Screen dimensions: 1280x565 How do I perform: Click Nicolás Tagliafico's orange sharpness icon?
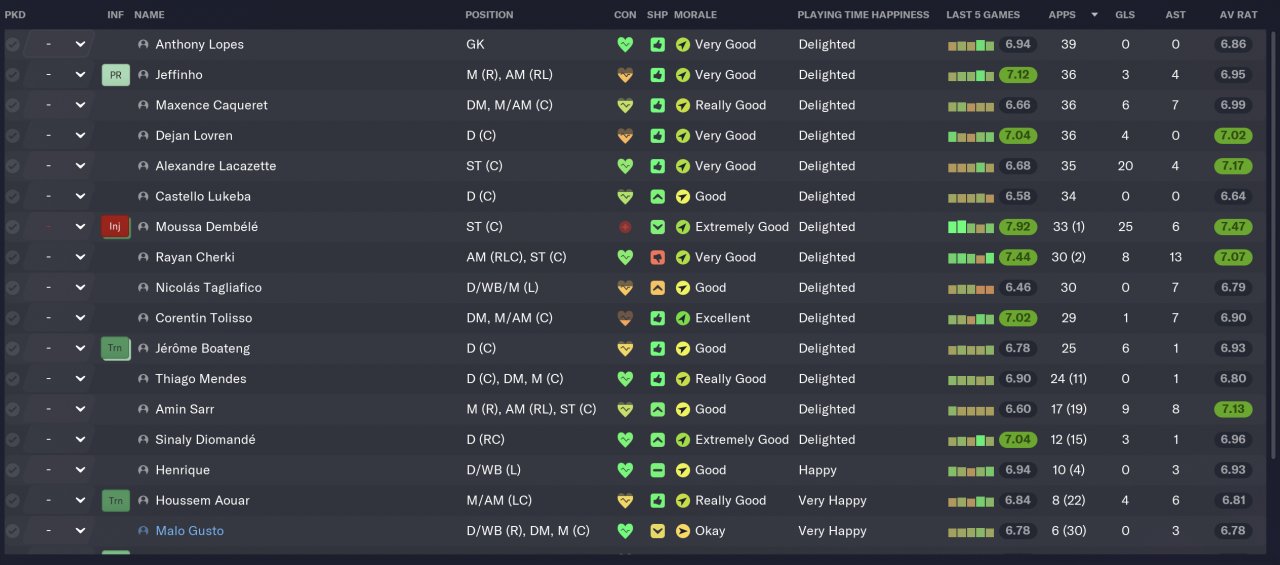click(x=657, y=288)
